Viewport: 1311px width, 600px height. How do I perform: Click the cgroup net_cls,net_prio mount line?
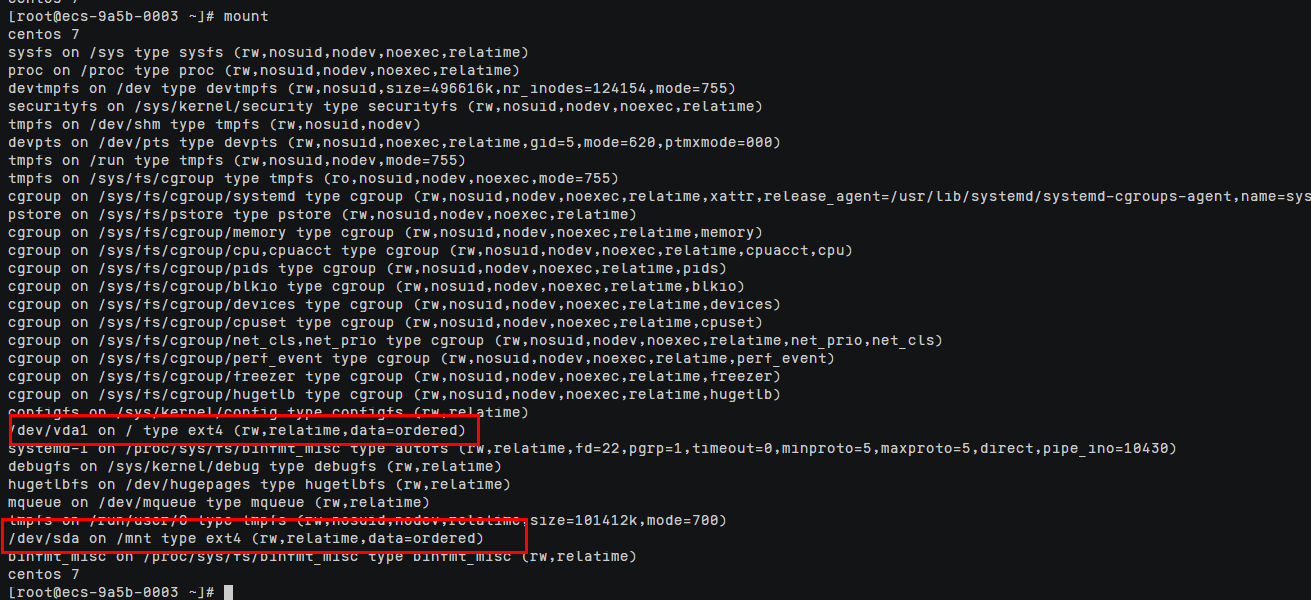[475, 341]
